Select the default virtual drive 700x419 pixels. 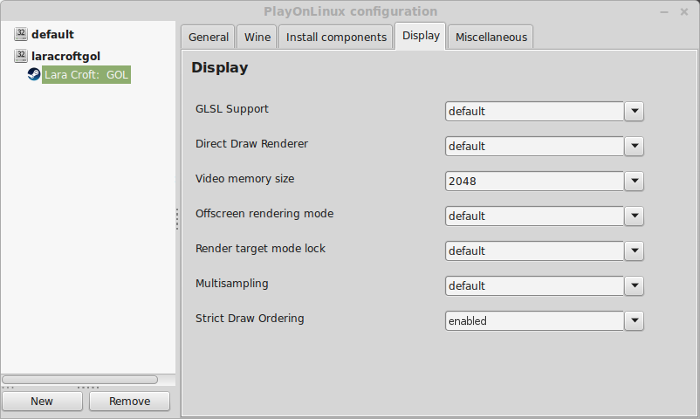tap(53, 34)
